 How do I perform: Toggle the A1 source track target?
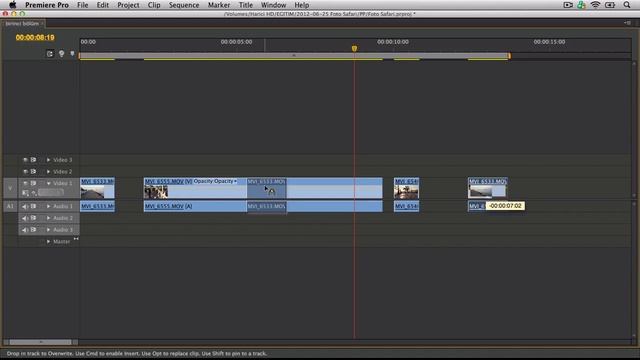pyautogui.click(x=10, y=207)
